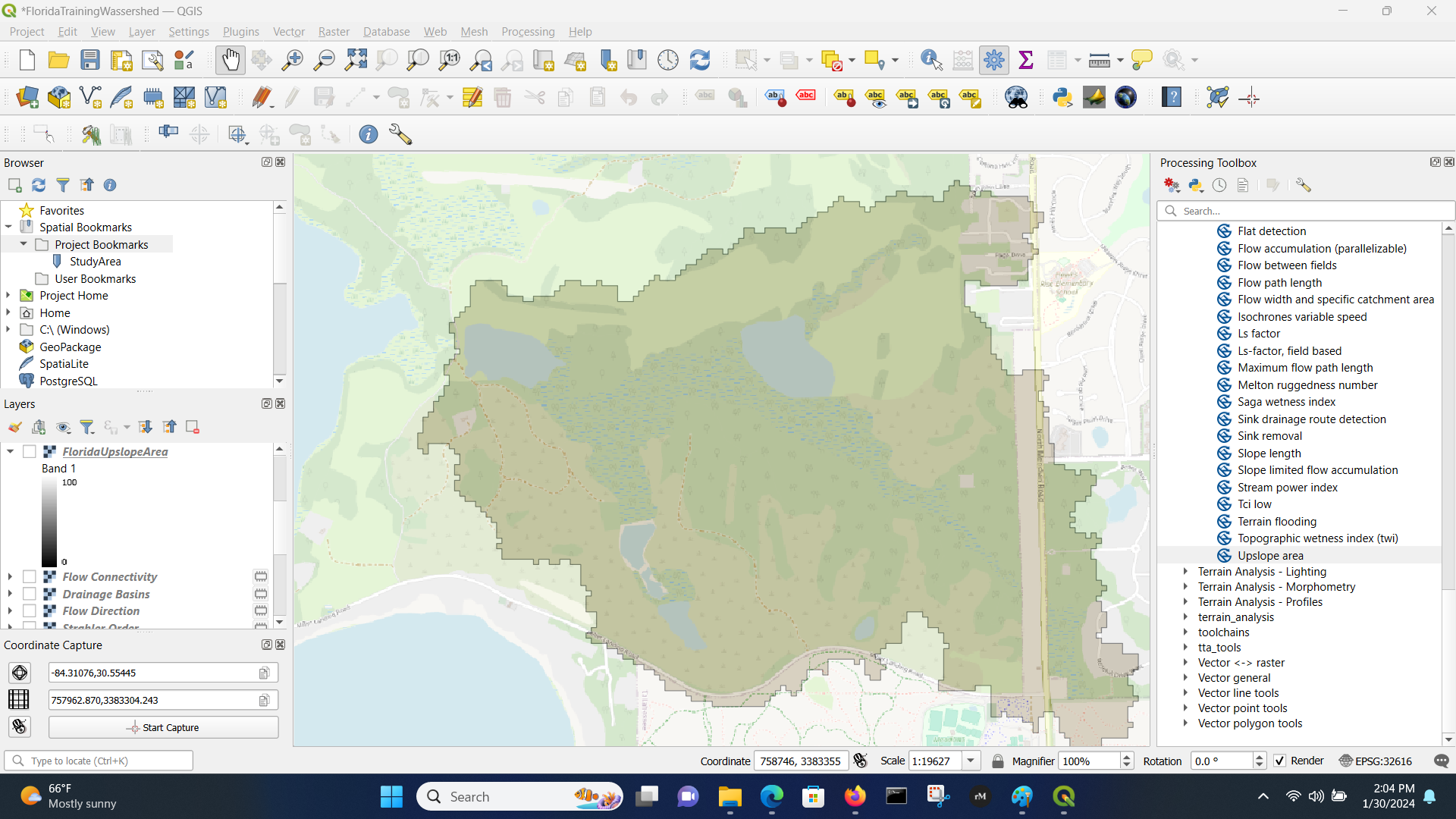
Task: Click the wrench tool in third toolbar
Action: tap(400, 135)
